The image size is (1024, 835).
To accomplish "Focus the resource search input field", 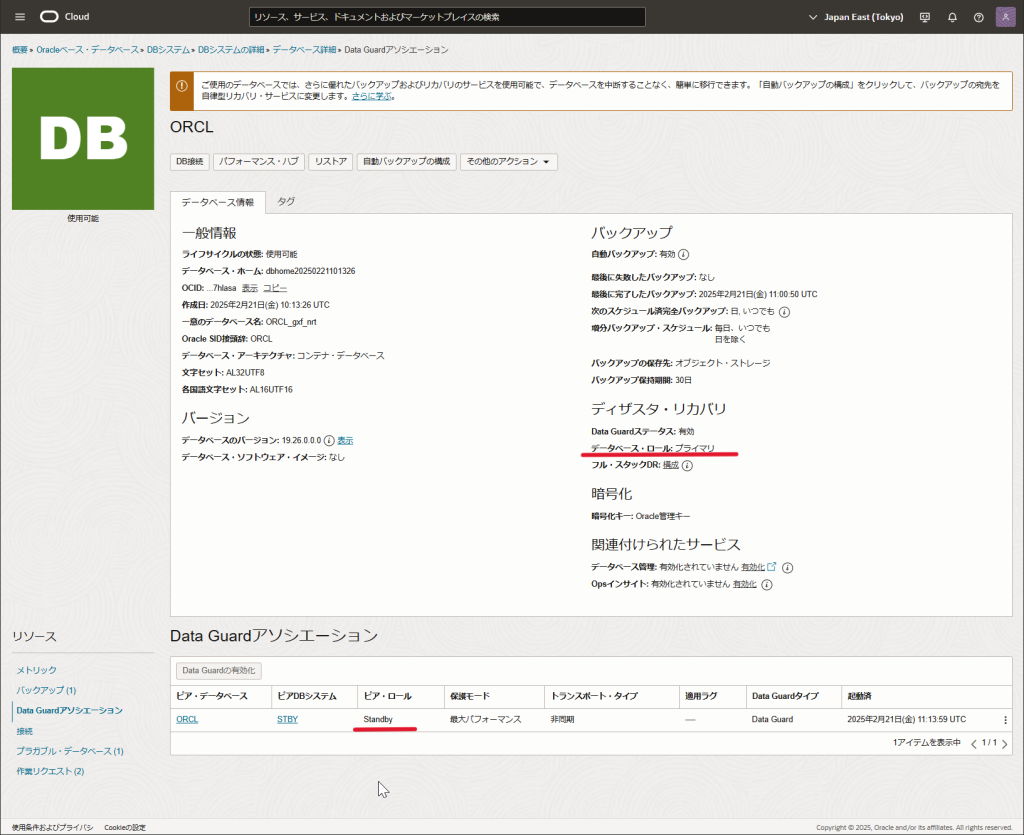I will [x=447, y=17].
